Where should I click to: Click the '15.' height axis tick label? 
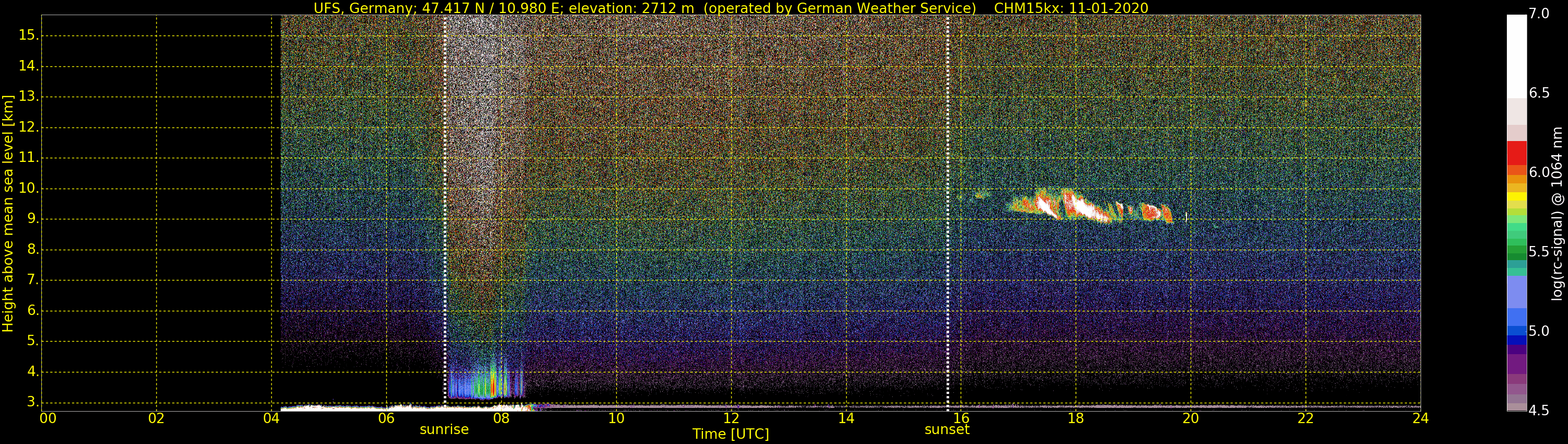coord(29,36)
